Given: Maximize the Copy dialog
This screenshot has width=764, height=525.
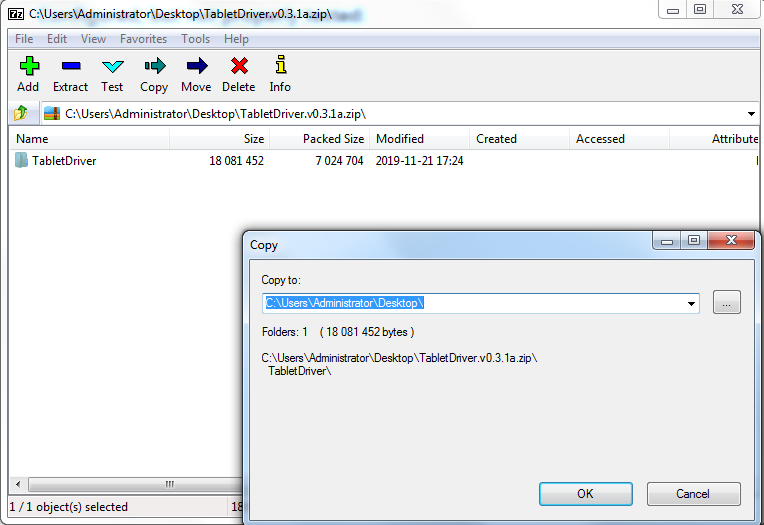Looking at the screenshot, I should coord(694,240).
